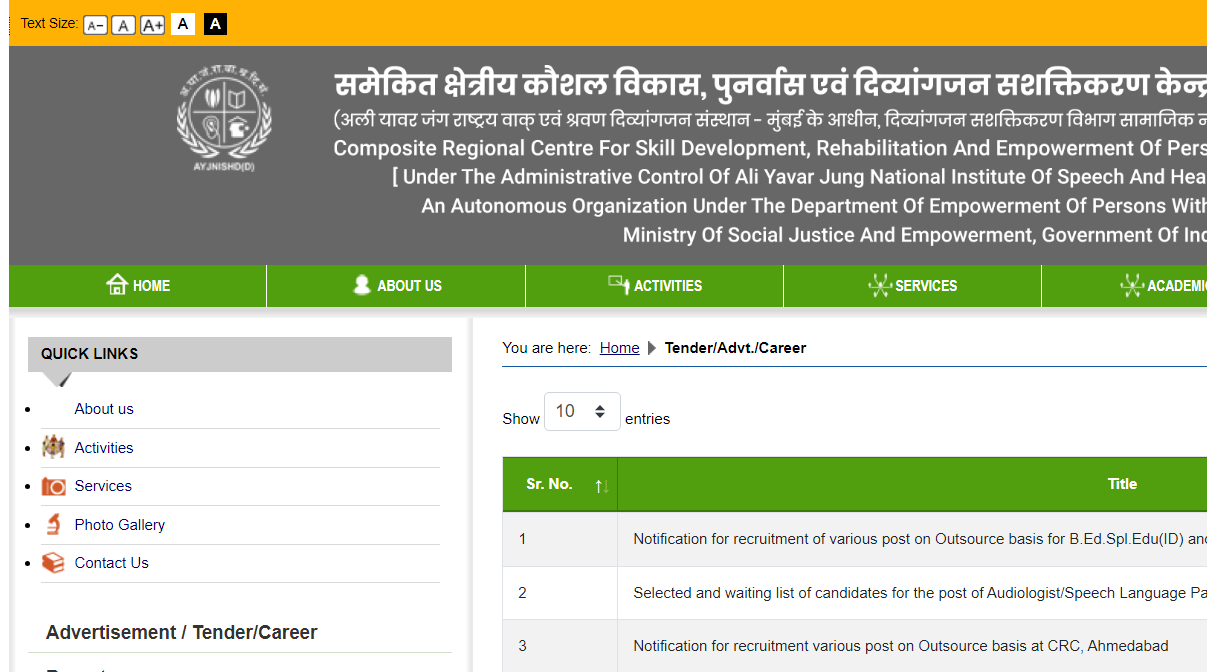
Task: Click the Home breadcrumb link
Action: [619, 348]
